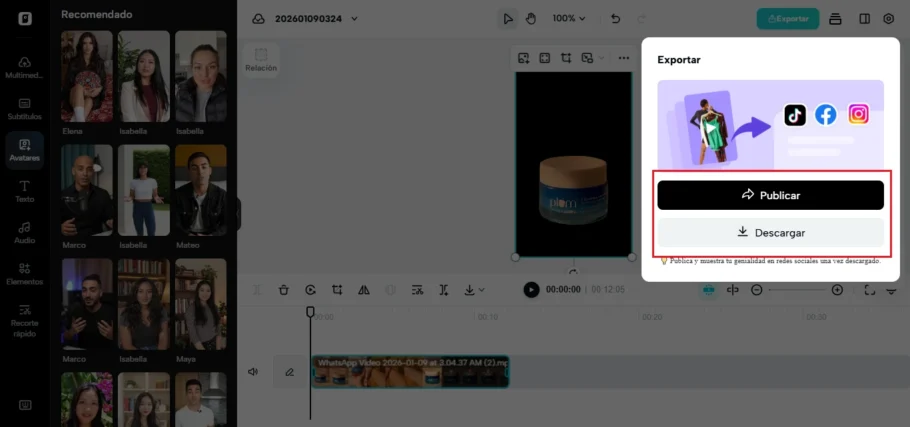Select the WhatsApp Video clip on timeline

click(x=410, y=372)
